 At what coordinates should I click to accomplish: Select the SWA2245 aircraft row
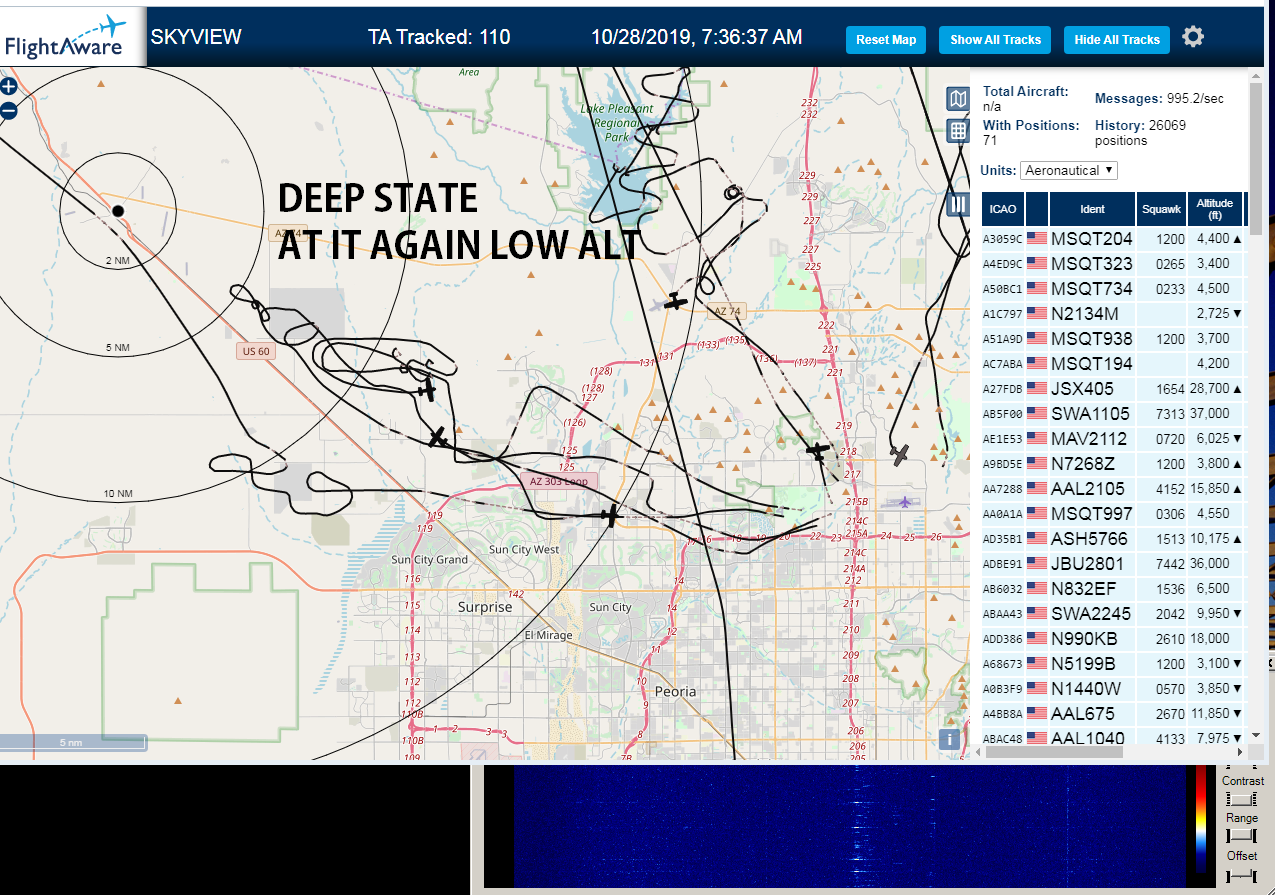1112,614
